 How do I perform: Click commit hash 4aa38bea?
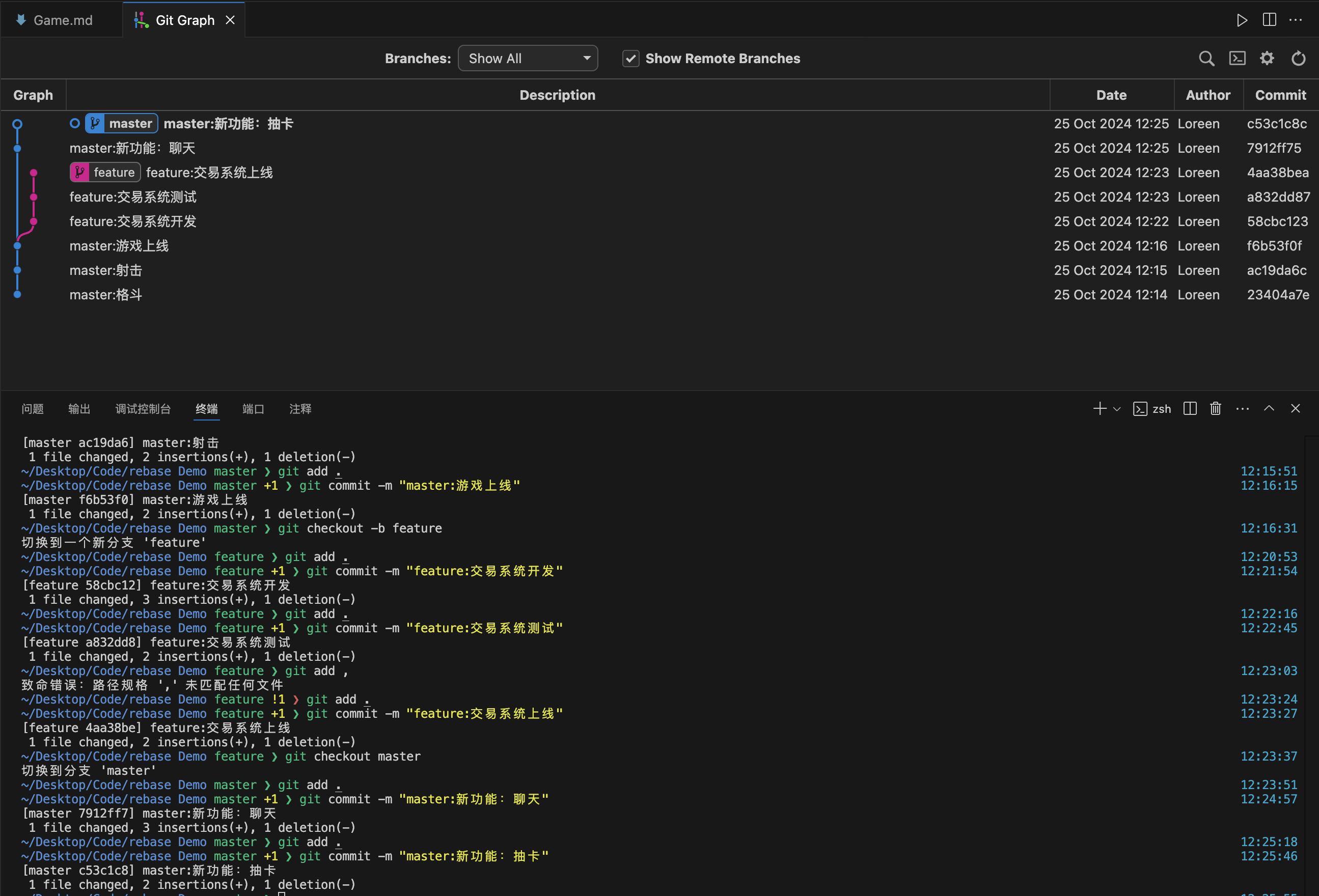[1278, 172]
